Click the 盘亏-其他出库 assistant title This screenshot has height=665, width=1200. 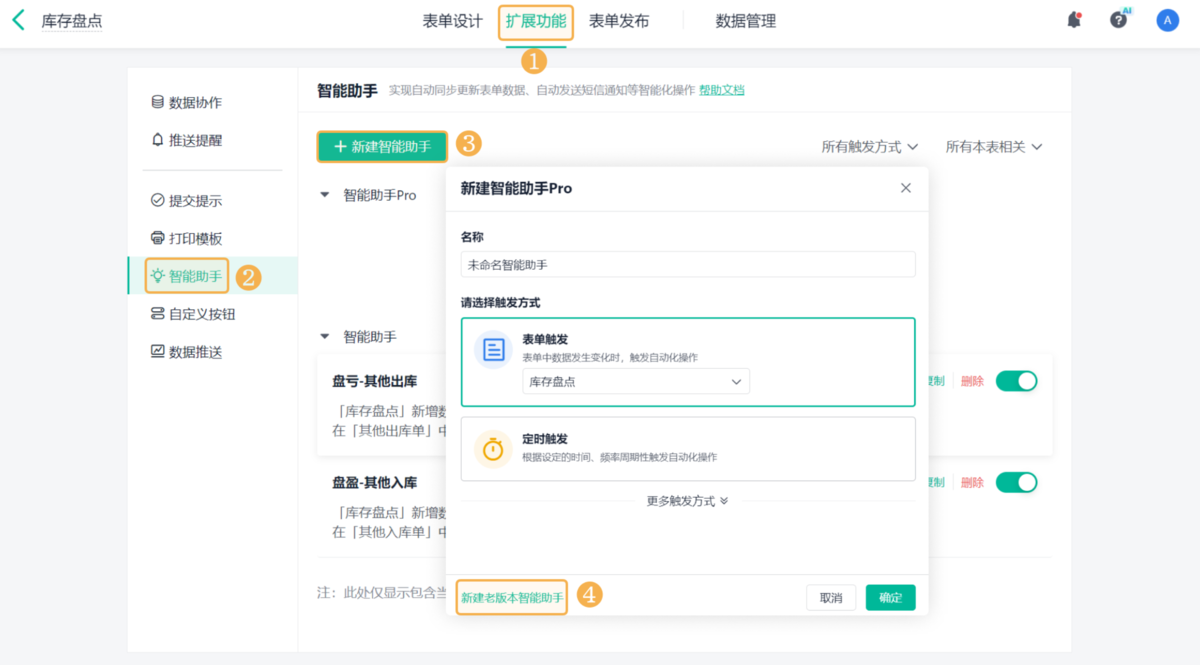[x=375, y=381]
